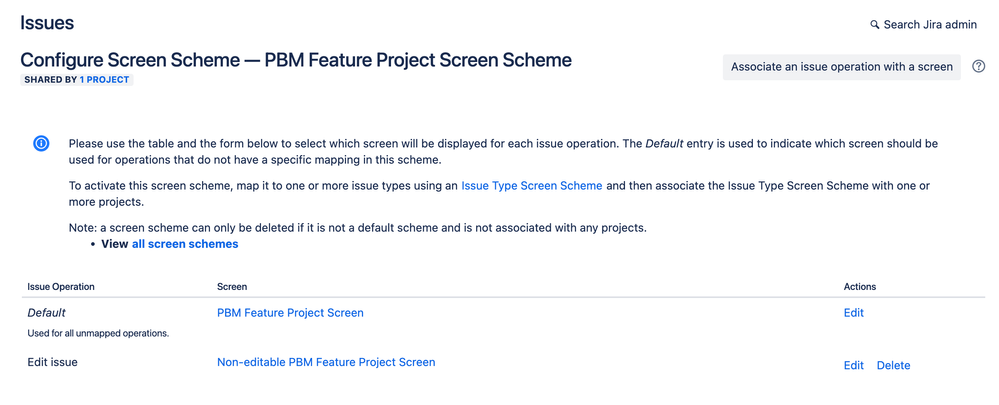Click the Configure Screen Scheme page title

pyautogui.click(x=296, y=60)
